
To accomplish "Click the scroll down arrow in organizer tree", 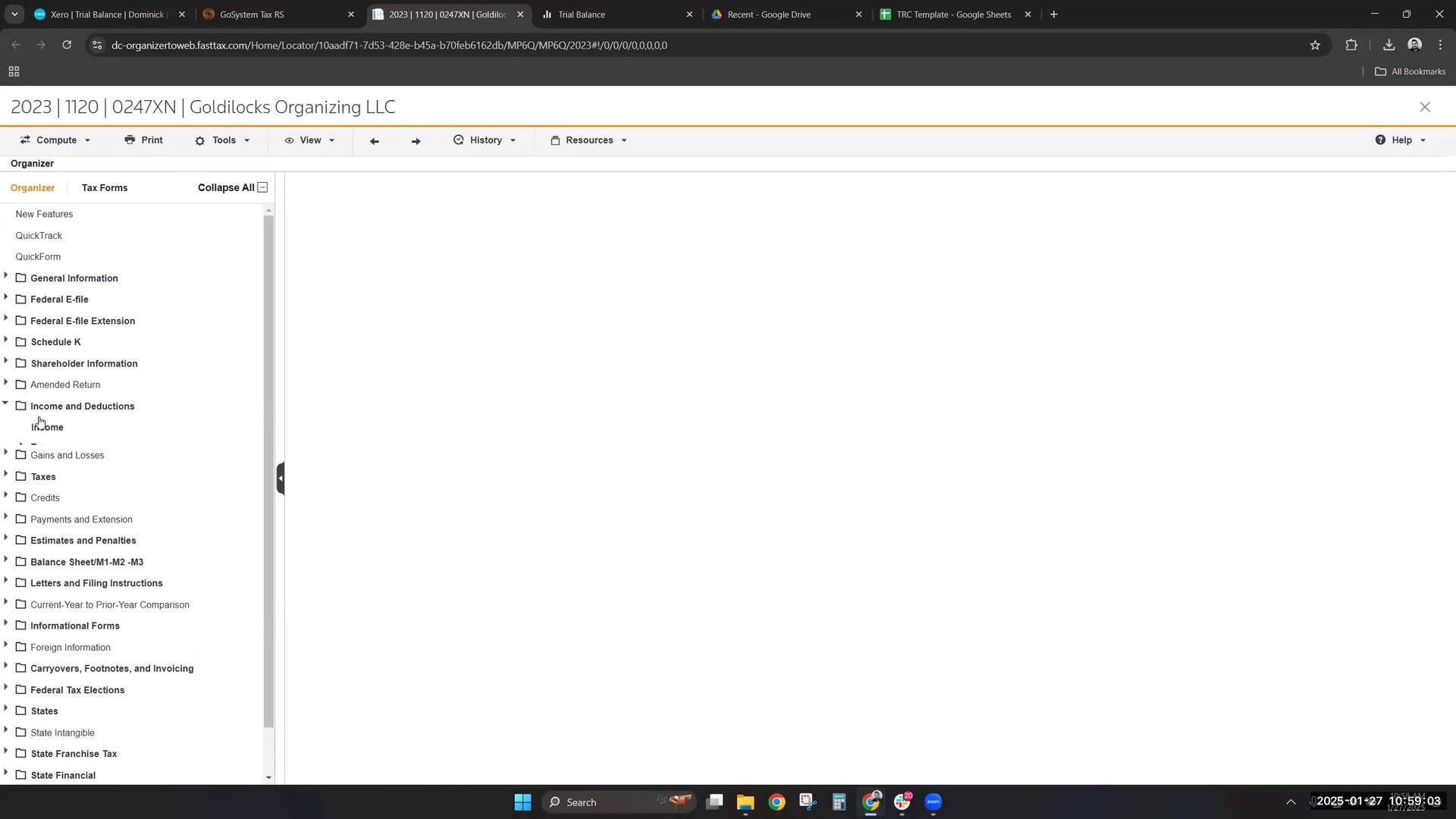I will [x=268, y=777].
